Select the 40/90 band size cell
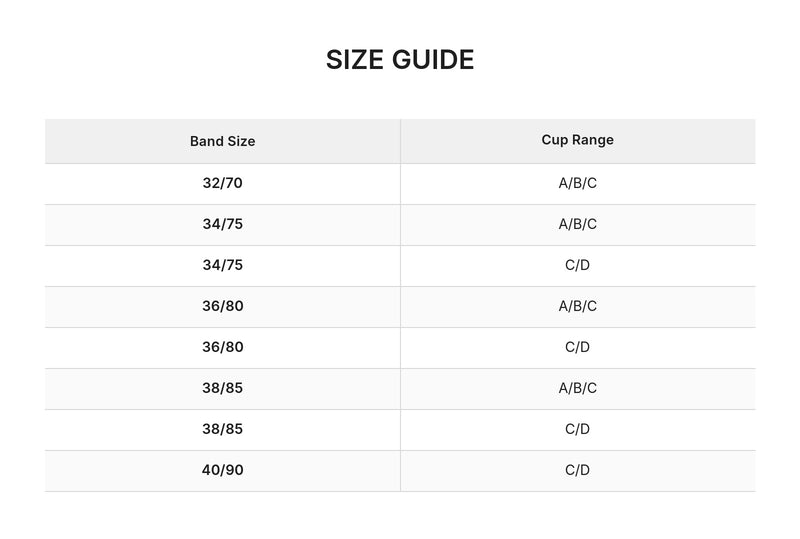The width and height of the screenshot is (800, 539). 222,471
